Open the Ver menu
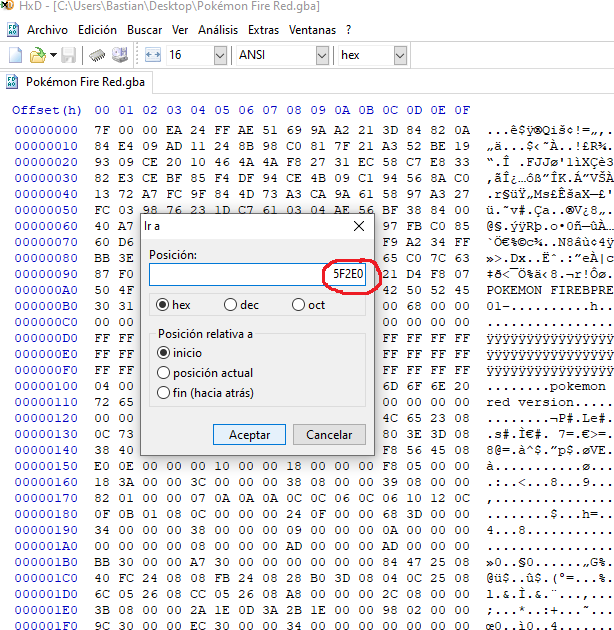Viewport: 614px width, 630px height. click(180, 30)
